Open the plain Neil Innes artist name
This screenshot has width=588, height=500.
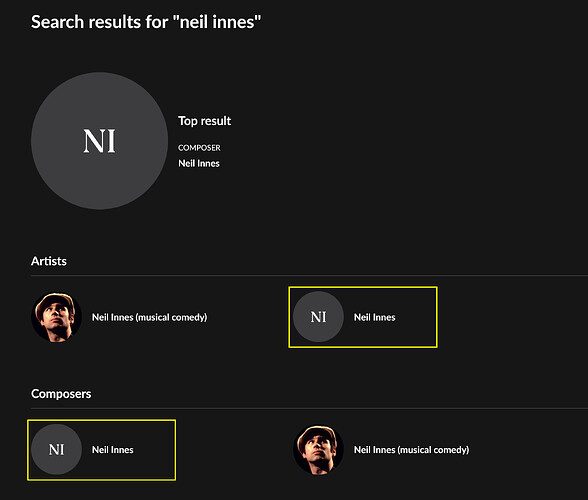pyautogui.click(x=374, y=317)
